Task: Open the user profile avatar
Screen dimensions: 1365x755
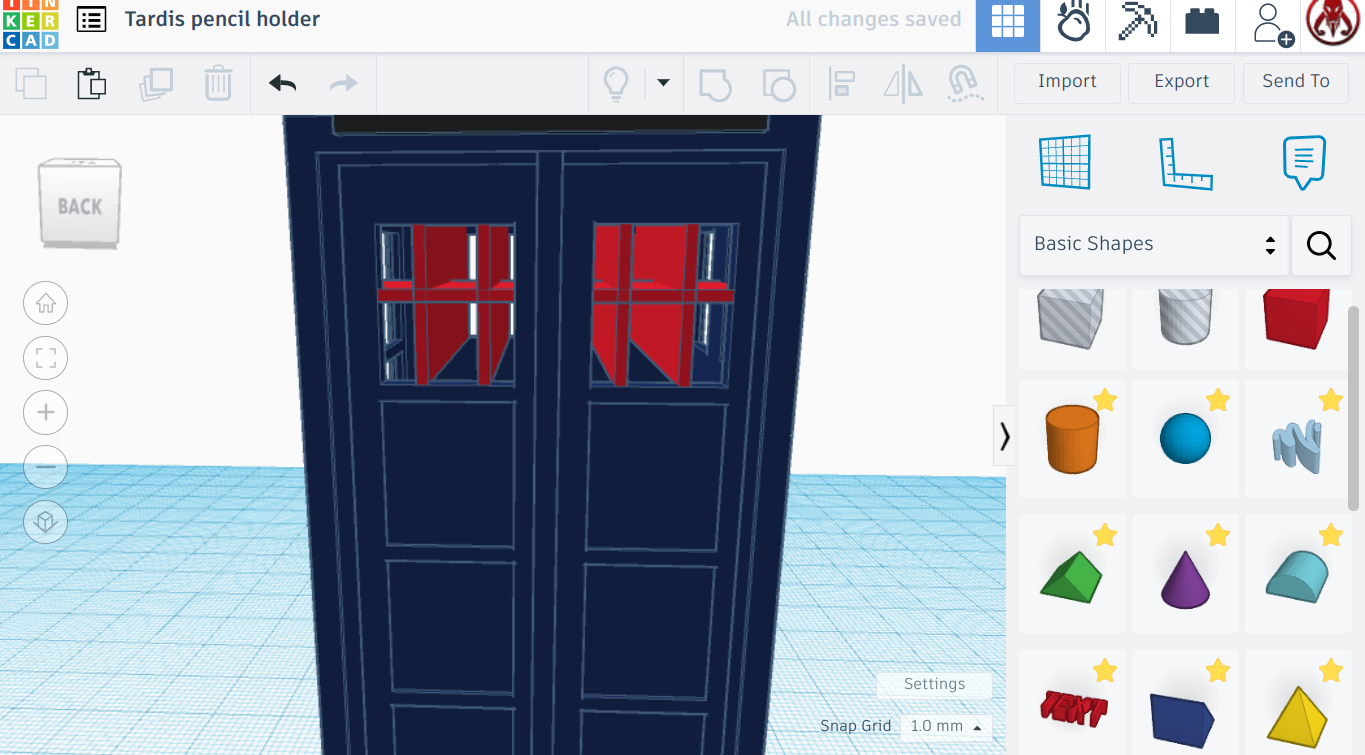Action: pyautogui.click(x=1333, y=22)
